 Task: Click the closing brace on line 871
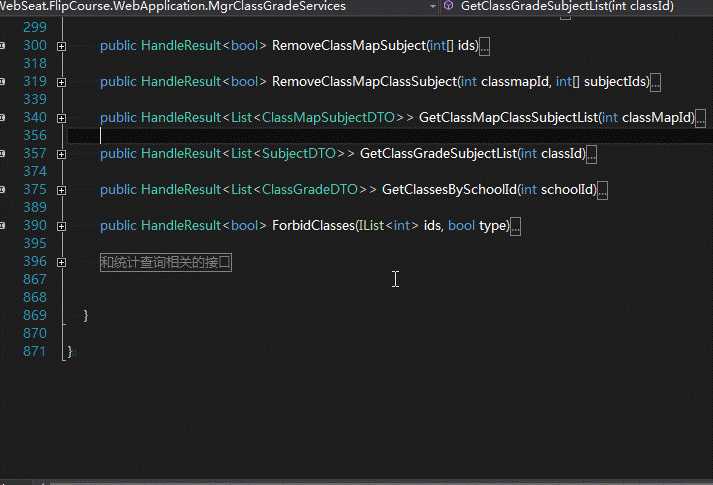[x=69, y=351]
